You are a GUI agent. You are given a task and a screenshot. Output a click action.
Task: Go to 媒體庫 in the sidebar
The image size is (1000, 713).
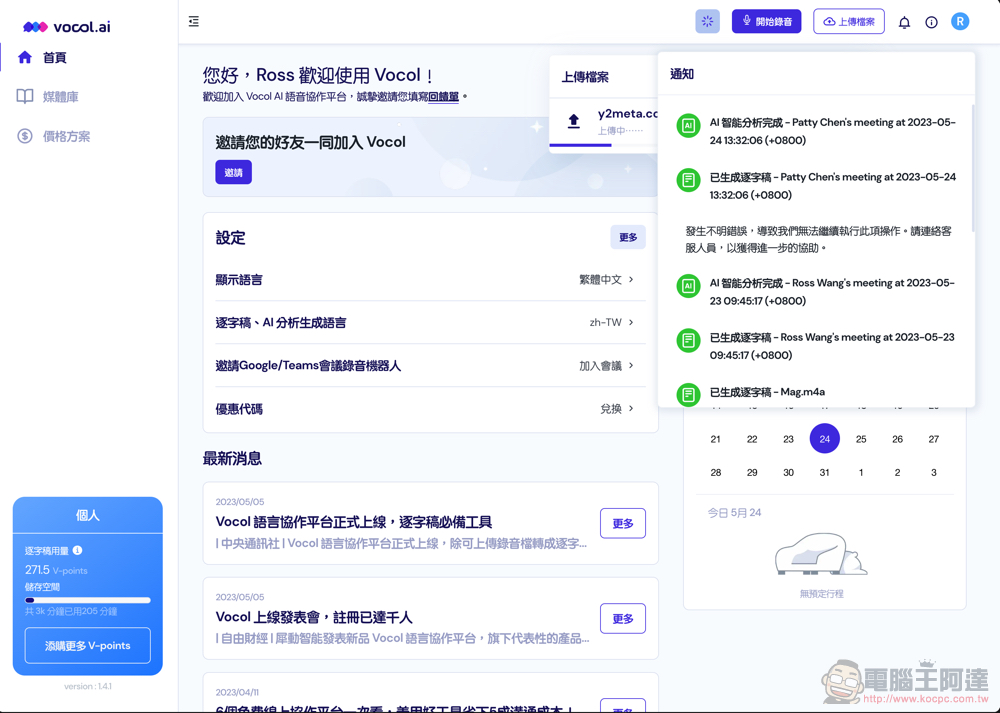[x=60, y=97]
